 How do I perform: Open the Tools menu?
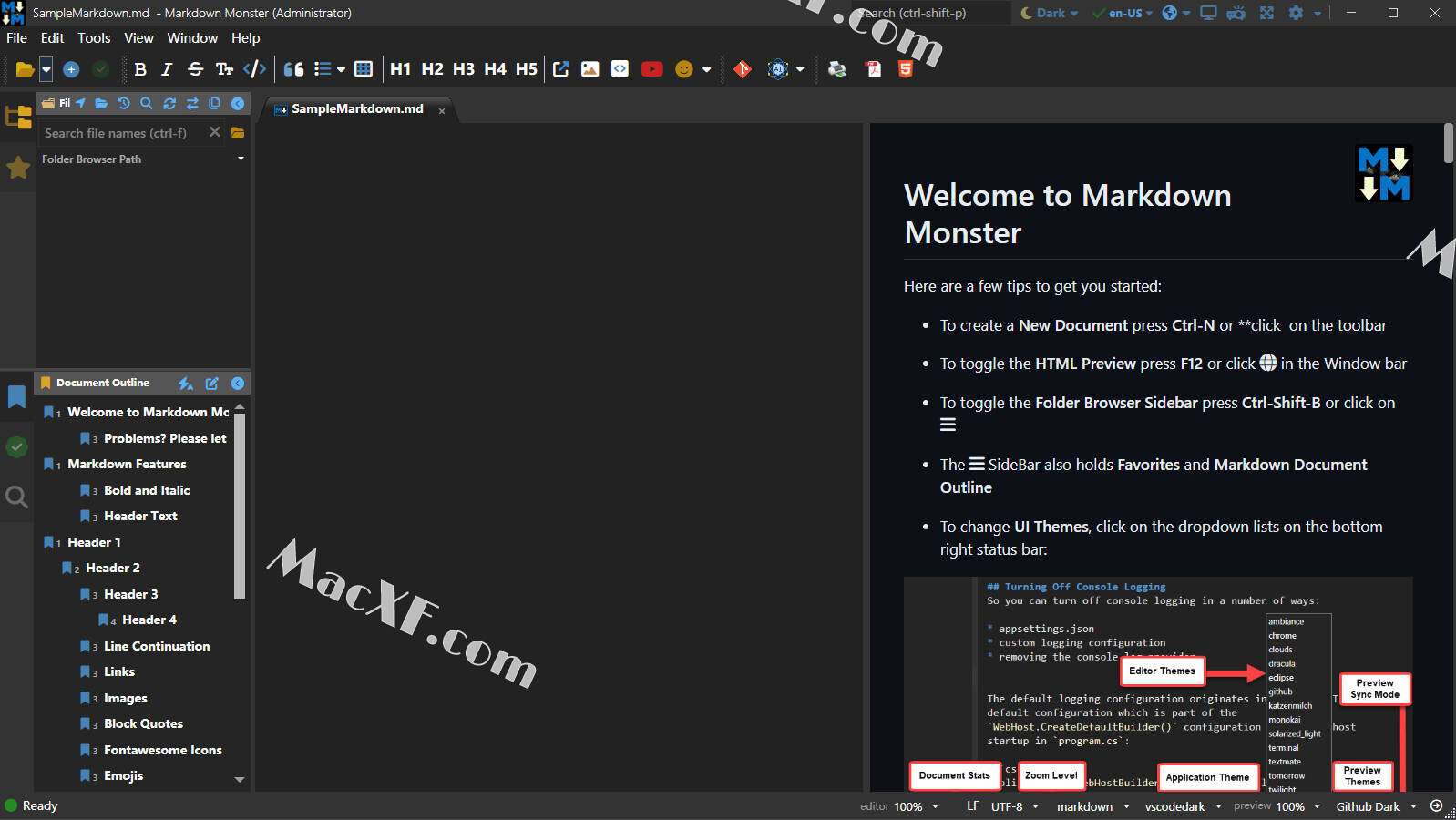click(94, 38)
